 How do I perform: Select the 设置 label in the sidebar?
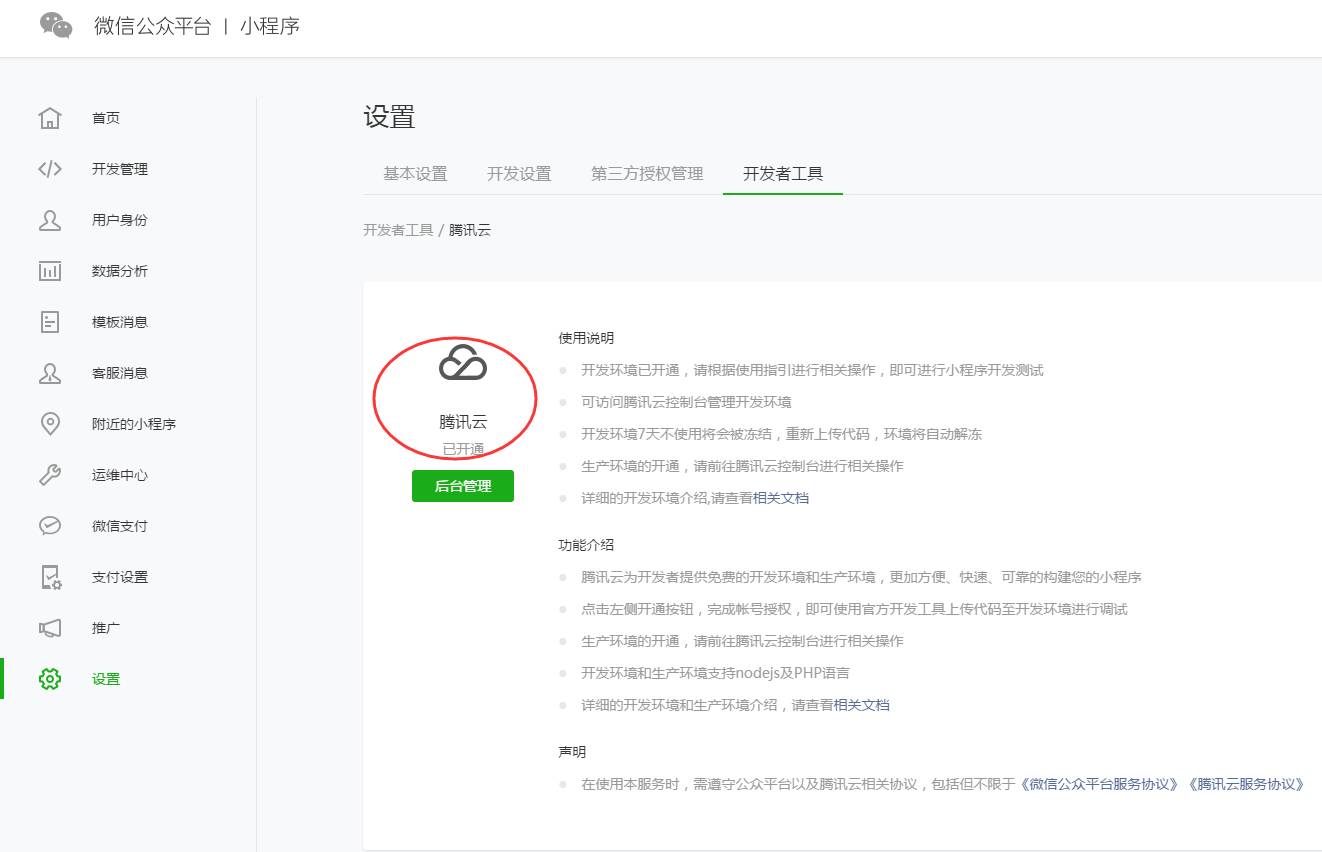pyautogui.click(x=106, y=679)
